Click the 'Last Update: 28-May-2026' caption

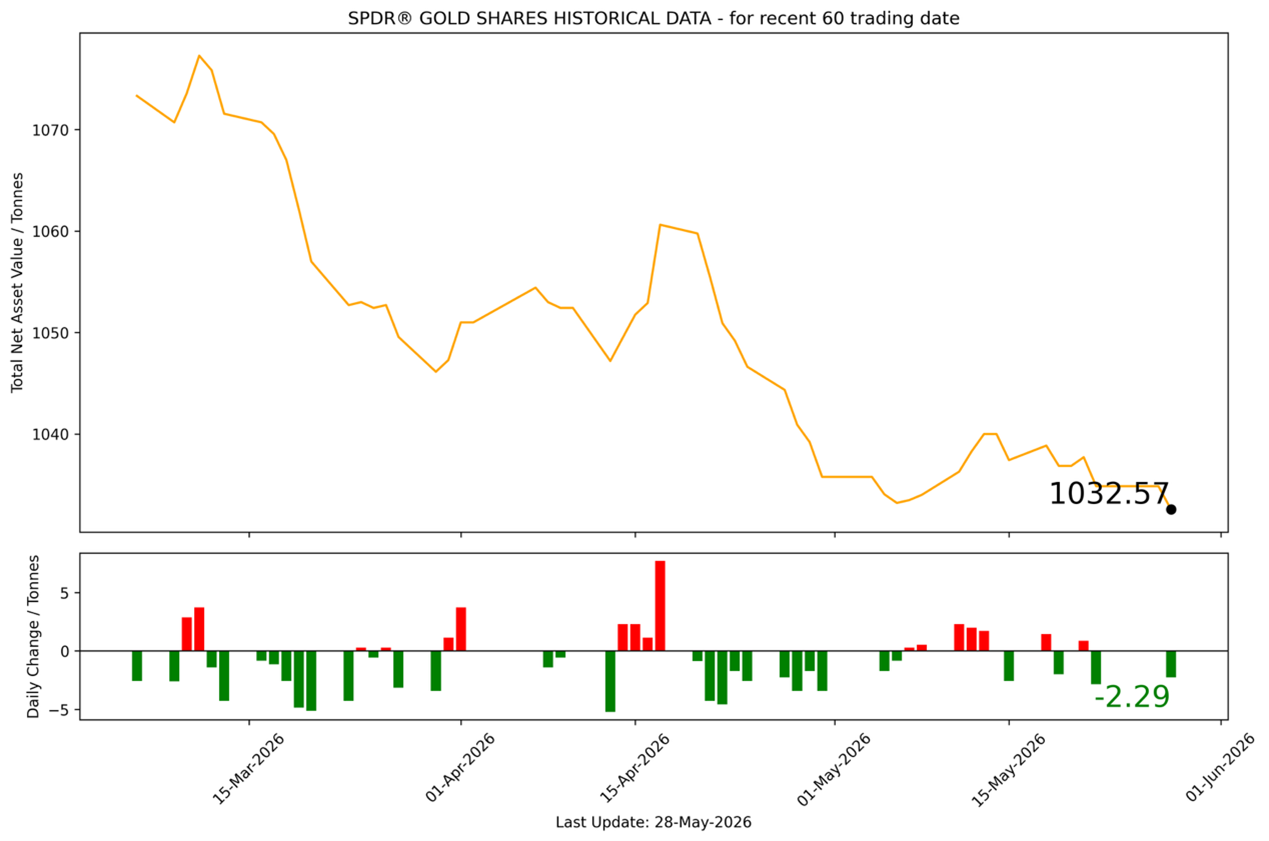[x=653, y=822]
